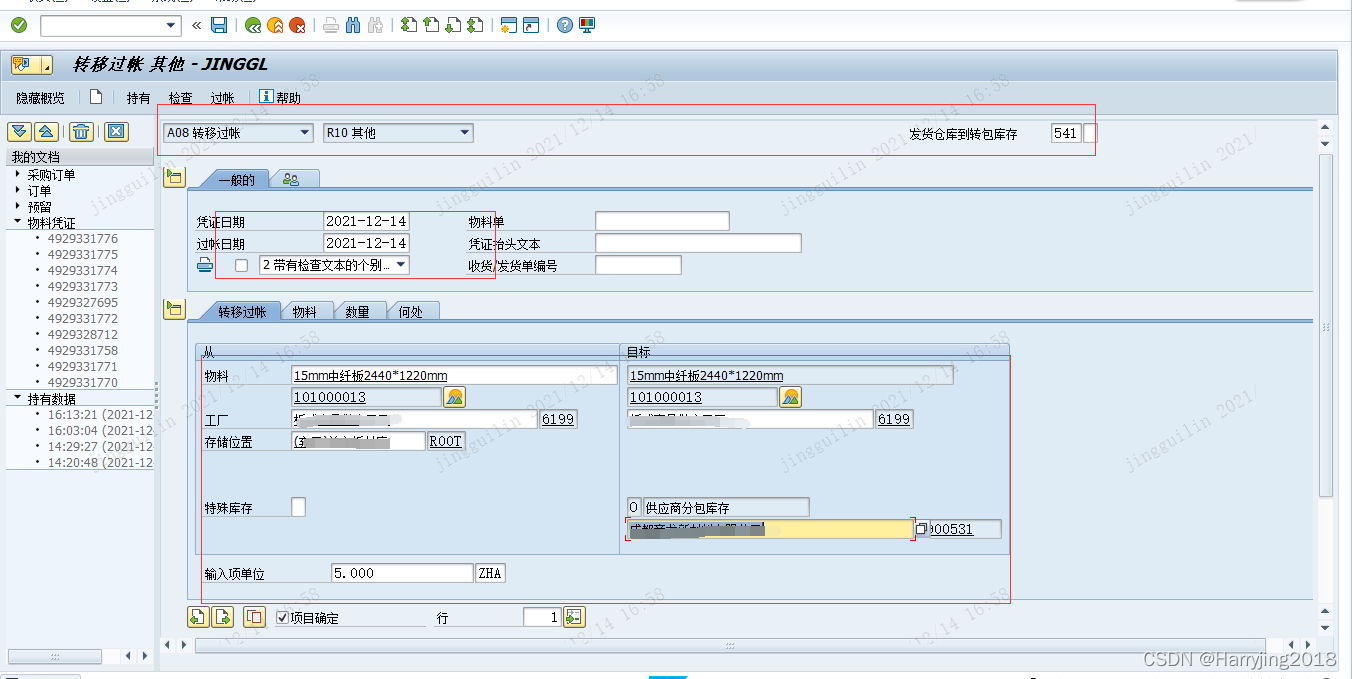Switch to the 一般的 header tab
This screenshot has width=1352, height=679.
pyautogui.click(x=236, y=180)
